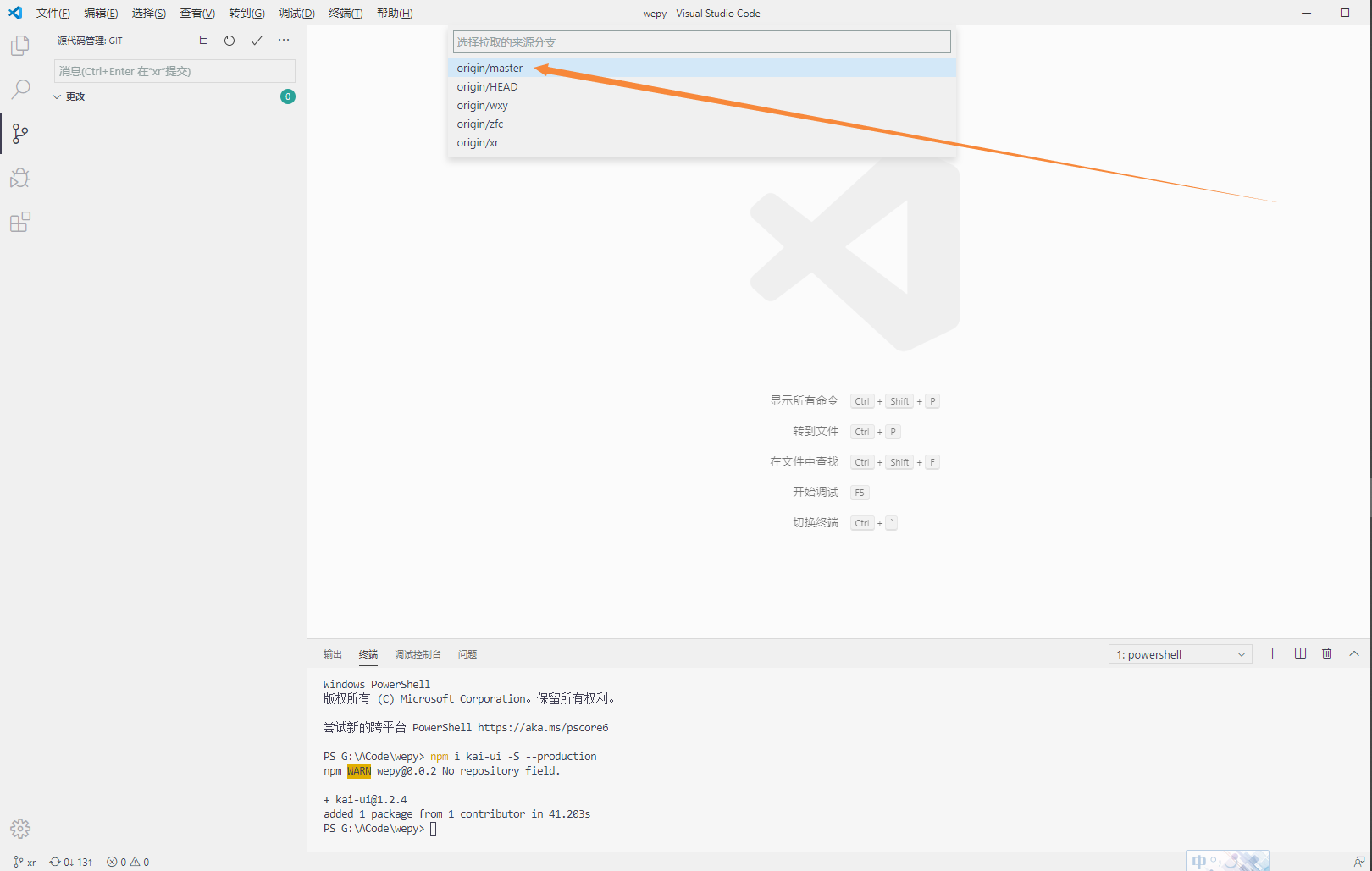Kill the terminal with trash icon

[x=1327, y=653]
